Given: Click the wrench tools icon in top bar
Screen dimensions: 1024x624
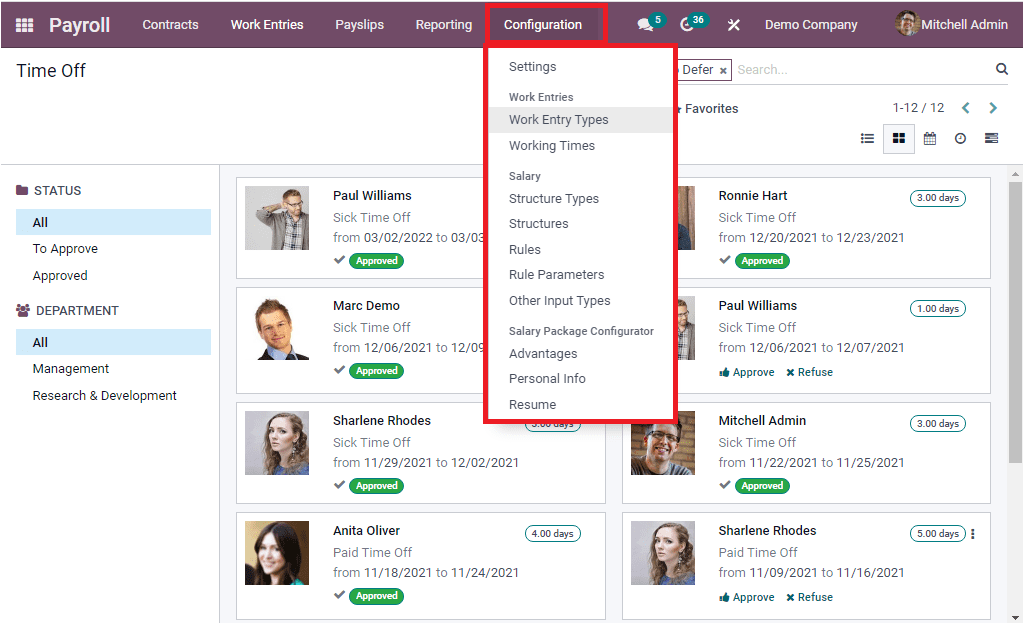Looking at the screenshot, I should tap(733, 24).
